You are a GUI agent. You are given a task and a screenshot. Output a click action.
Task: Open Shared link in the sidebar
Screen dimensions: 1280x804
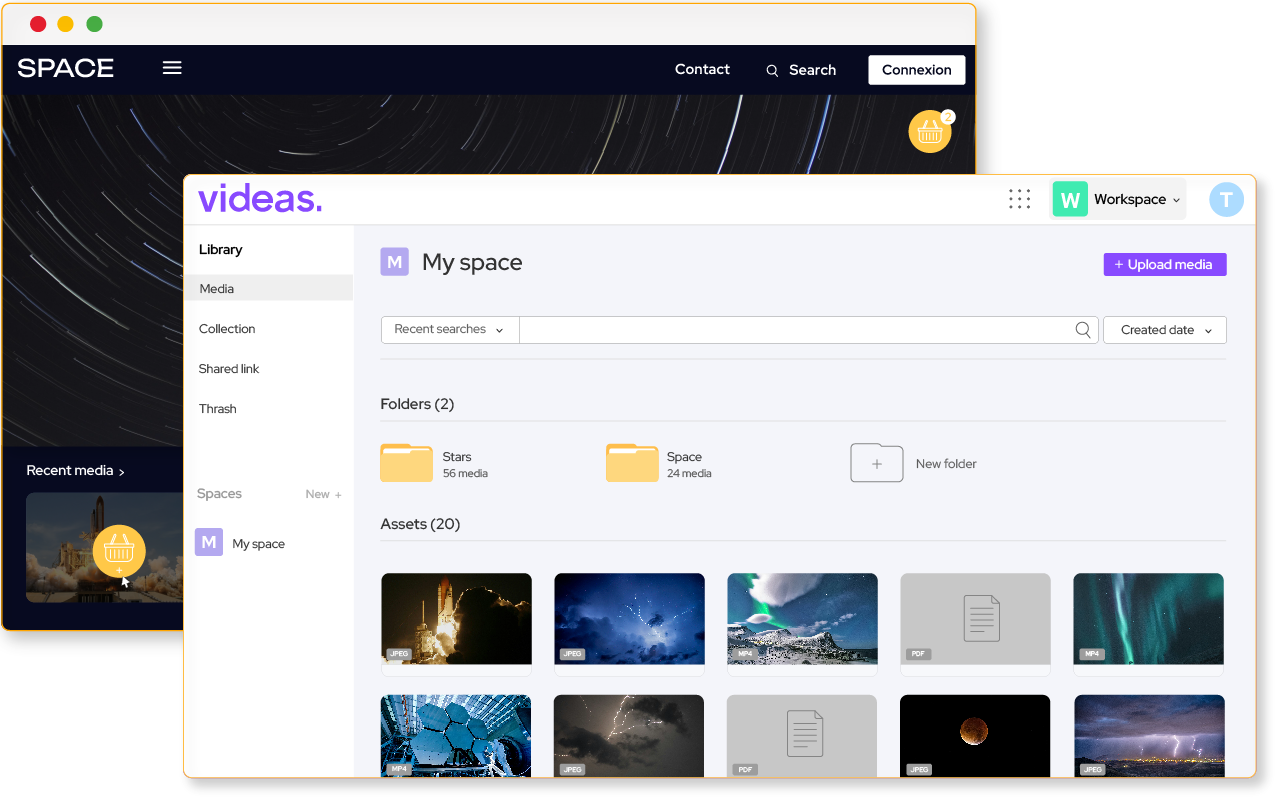click(229, 369)
